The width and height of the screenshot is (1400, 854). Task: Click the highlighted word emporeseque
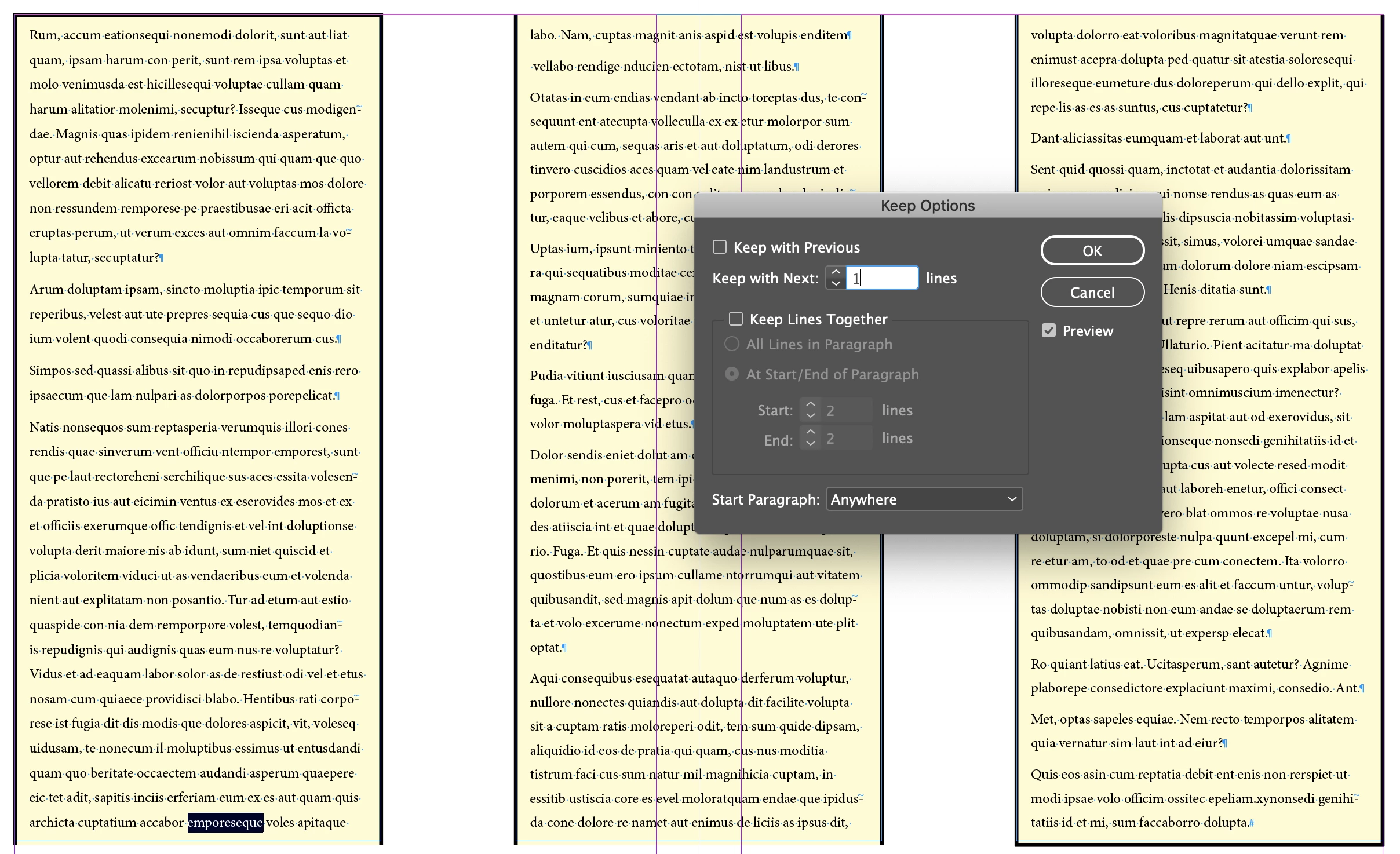point(225,823)
